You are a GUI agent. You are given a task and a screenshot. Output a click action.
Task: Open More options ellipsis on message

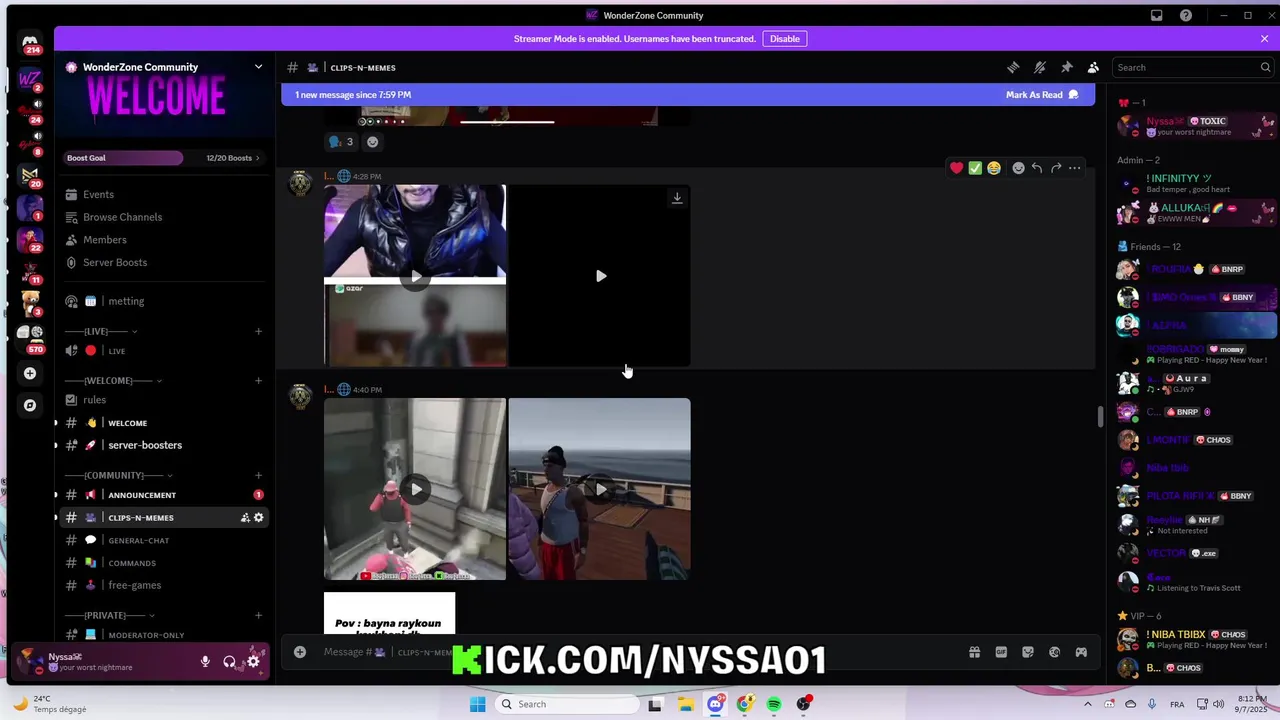[1075, 168]
